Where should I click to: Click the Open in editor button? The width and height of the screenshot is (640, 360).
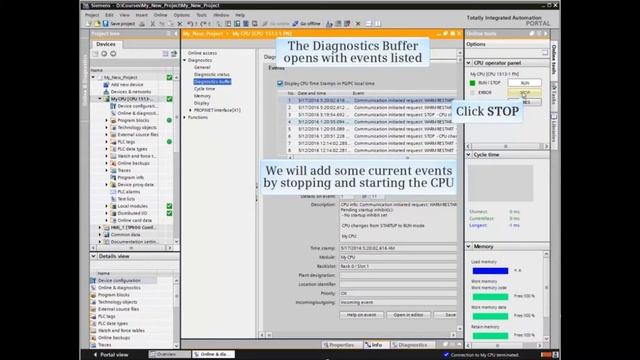[x=409, y=315]
